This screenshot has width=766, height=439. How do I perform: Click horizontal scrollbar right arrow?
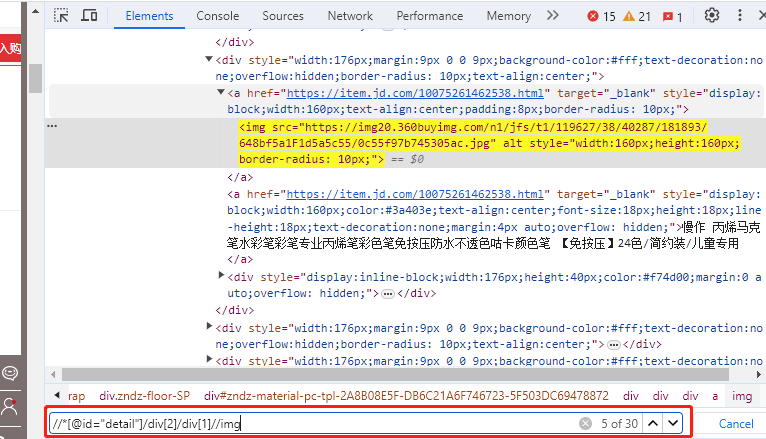coord(759,375)
